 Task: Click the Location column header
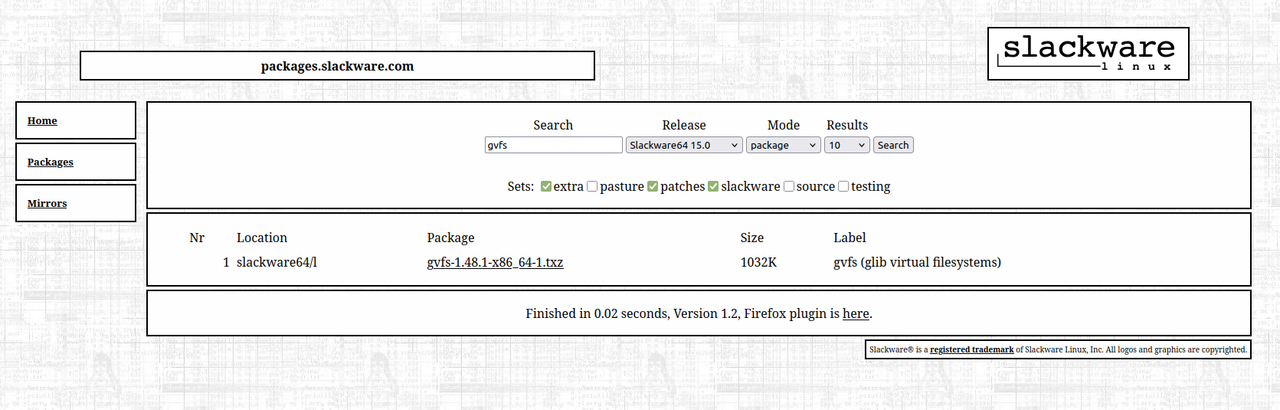pos(262,238)
